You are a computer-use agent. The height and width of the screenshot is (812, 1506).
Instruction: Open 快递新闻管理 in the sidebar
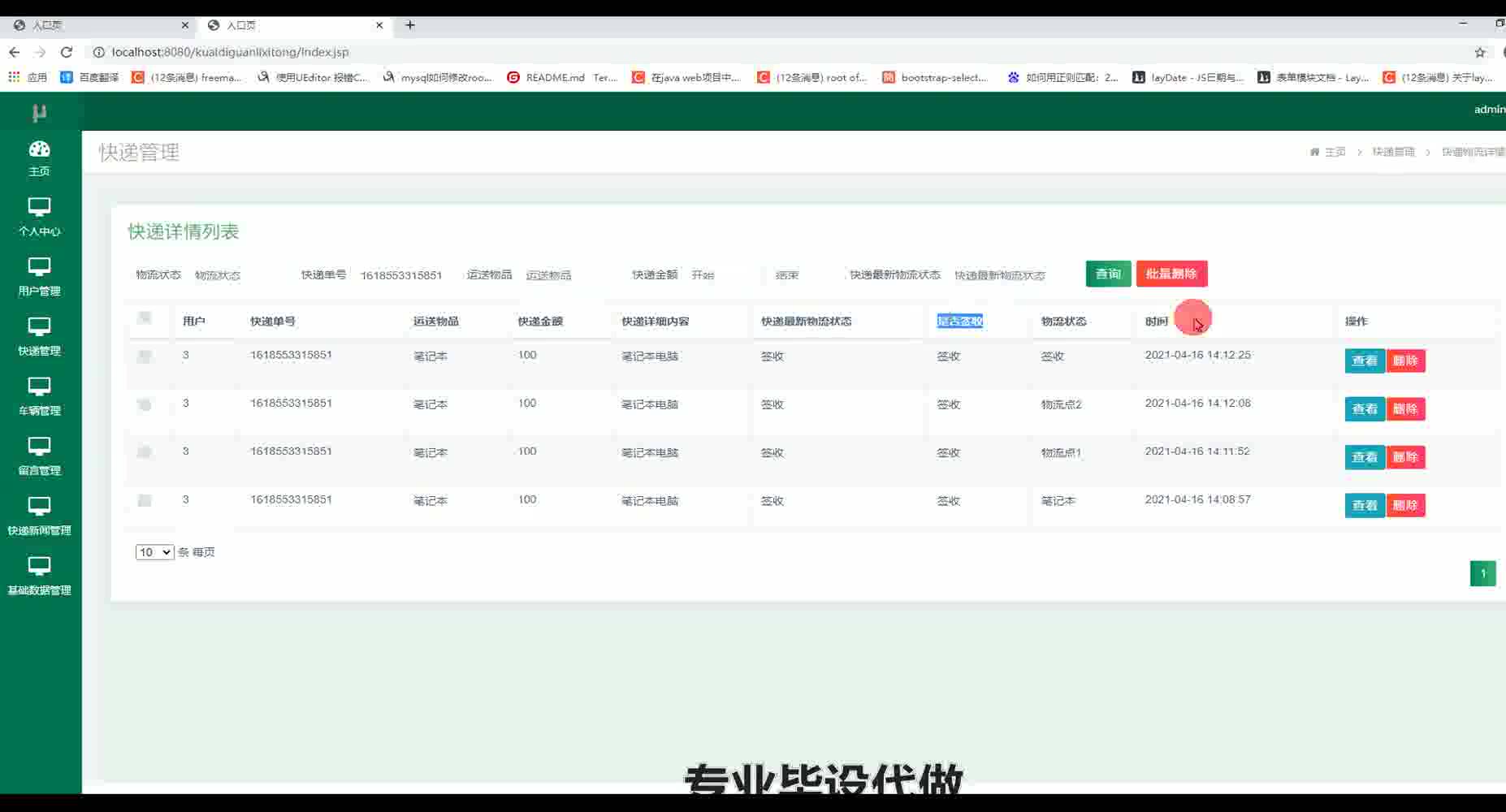[x=39, y=516]
